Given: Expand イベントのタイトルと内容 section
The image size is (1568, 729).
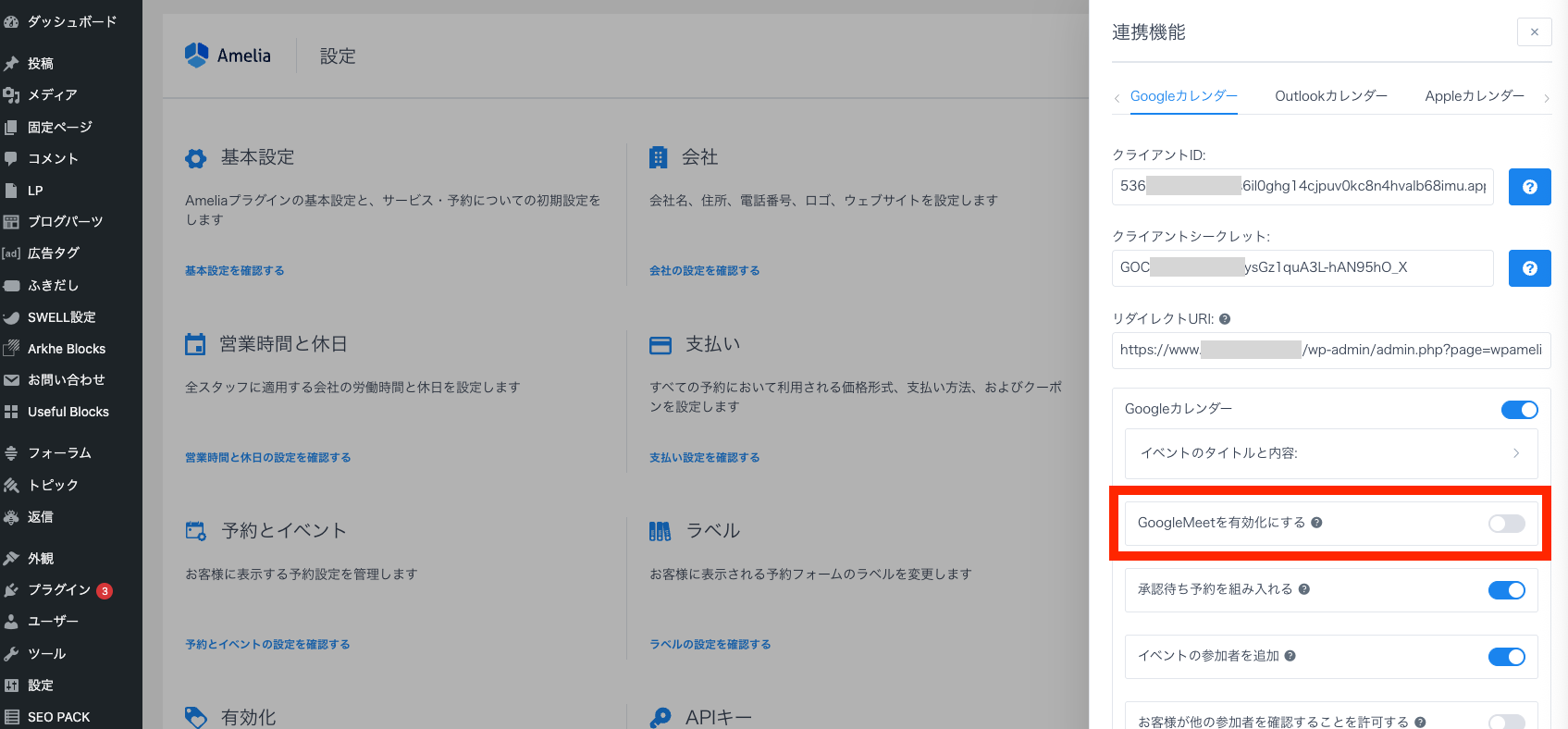Looking at the screenshot, I should 1330,453.
